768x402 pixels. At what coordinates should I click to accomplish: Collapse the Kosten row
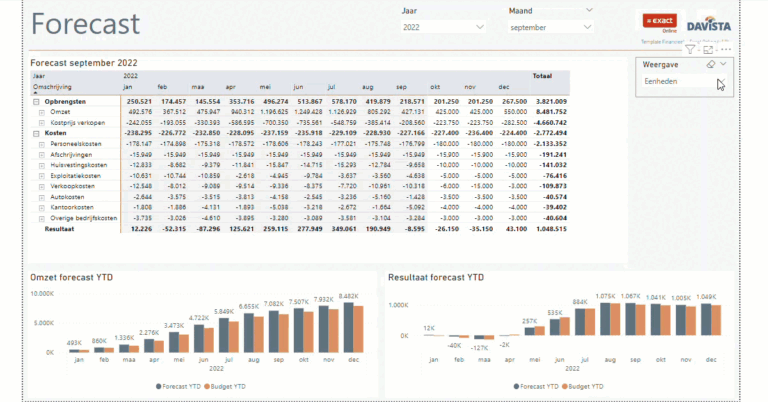click(36, 133)
